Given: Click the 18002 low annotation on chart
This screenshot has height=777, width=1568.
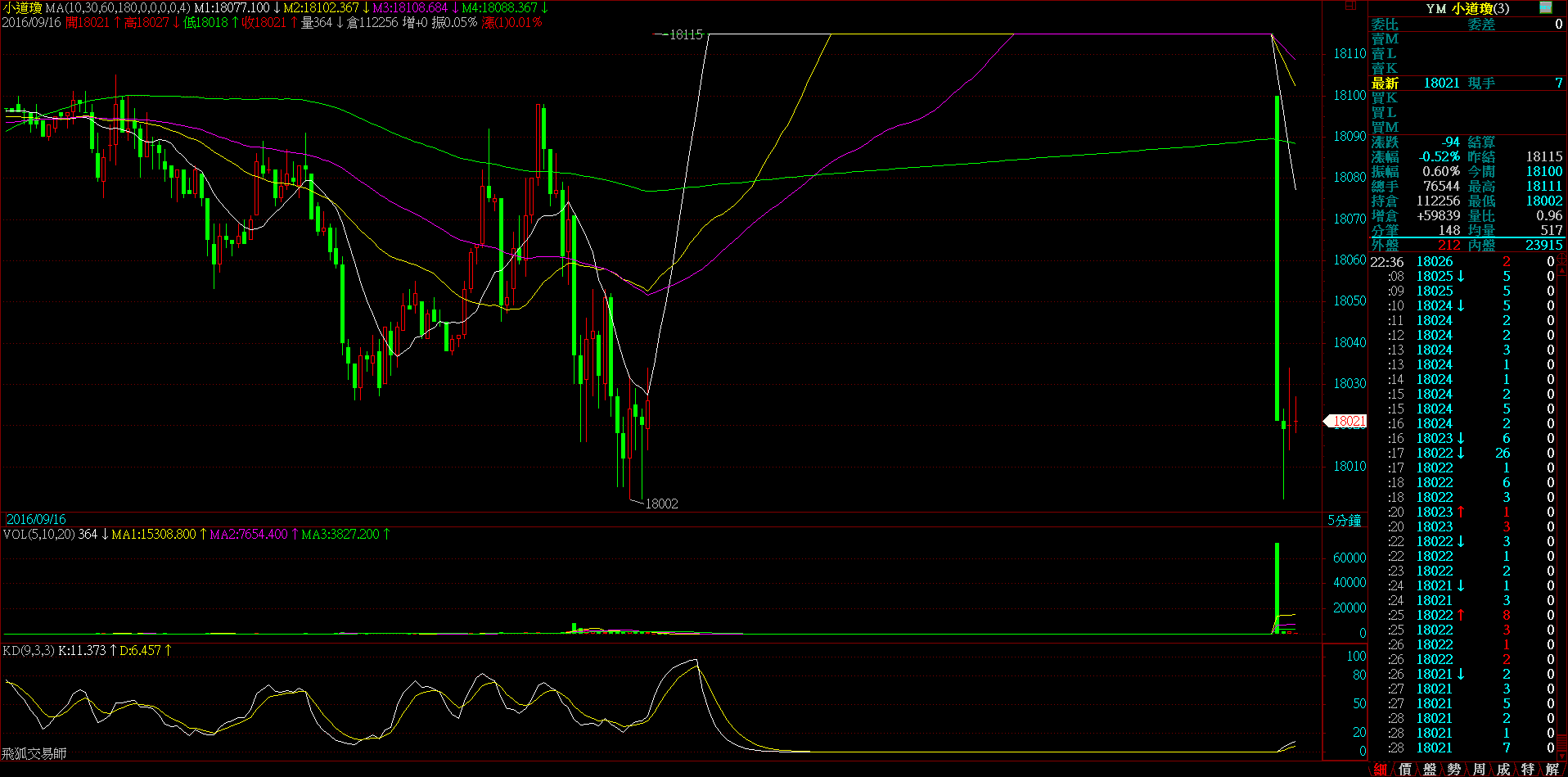Looking at the screenshot, I should [661, 504].
